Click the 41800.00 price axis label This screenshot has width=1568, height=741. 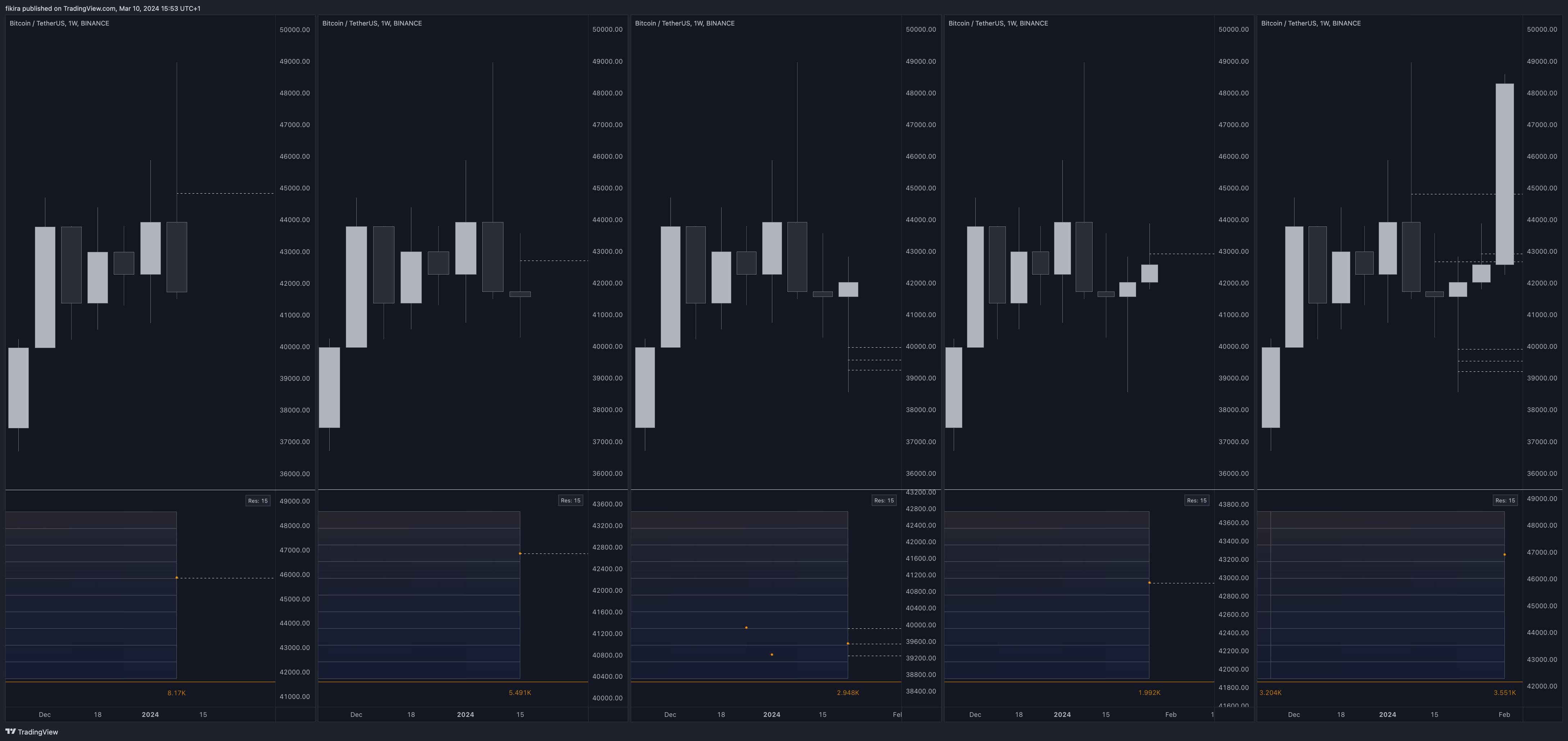click(1233, 687)
